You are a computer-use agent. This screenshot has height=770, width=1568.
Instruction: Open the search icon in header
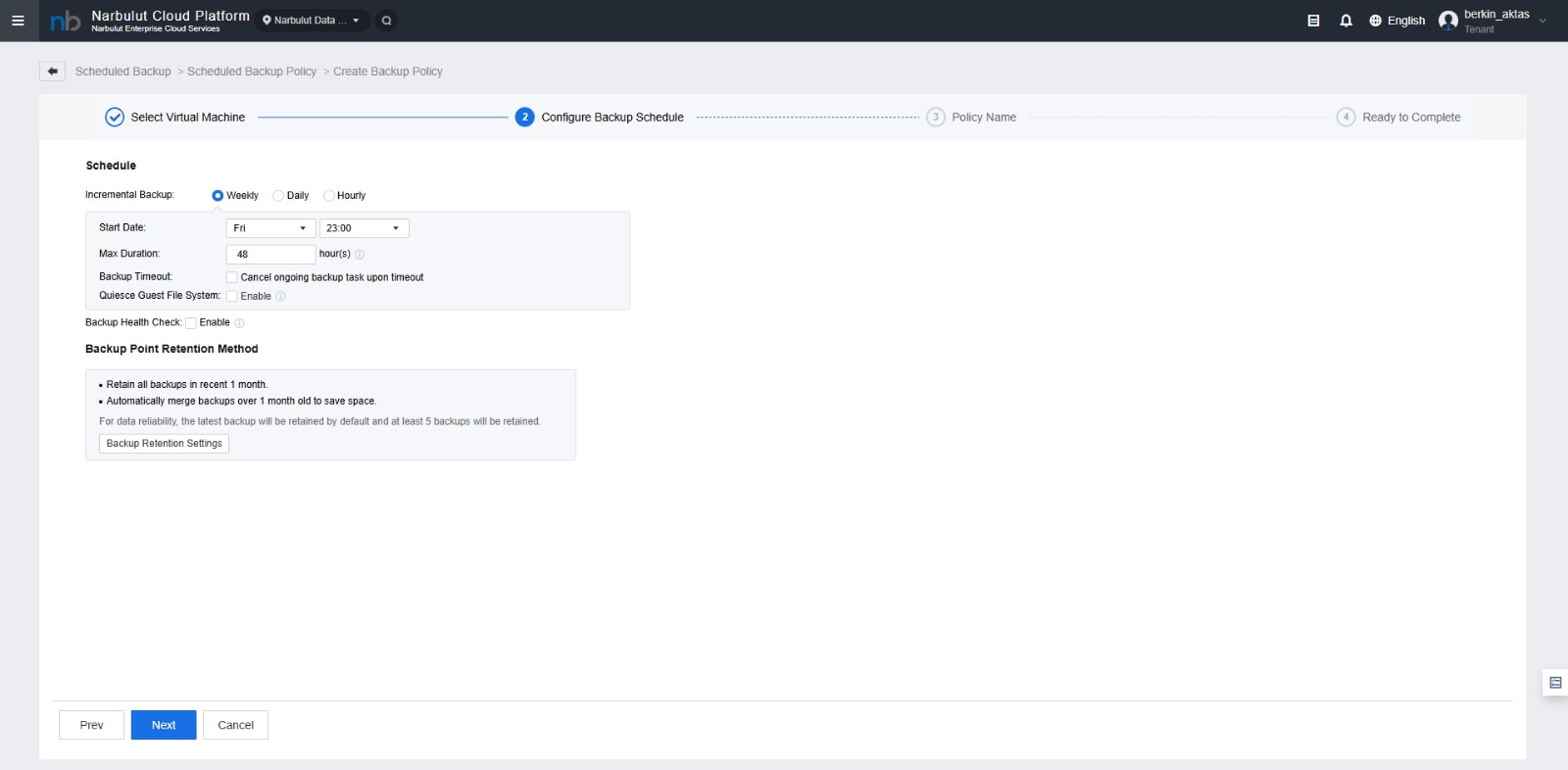click(x=387, y=21)
